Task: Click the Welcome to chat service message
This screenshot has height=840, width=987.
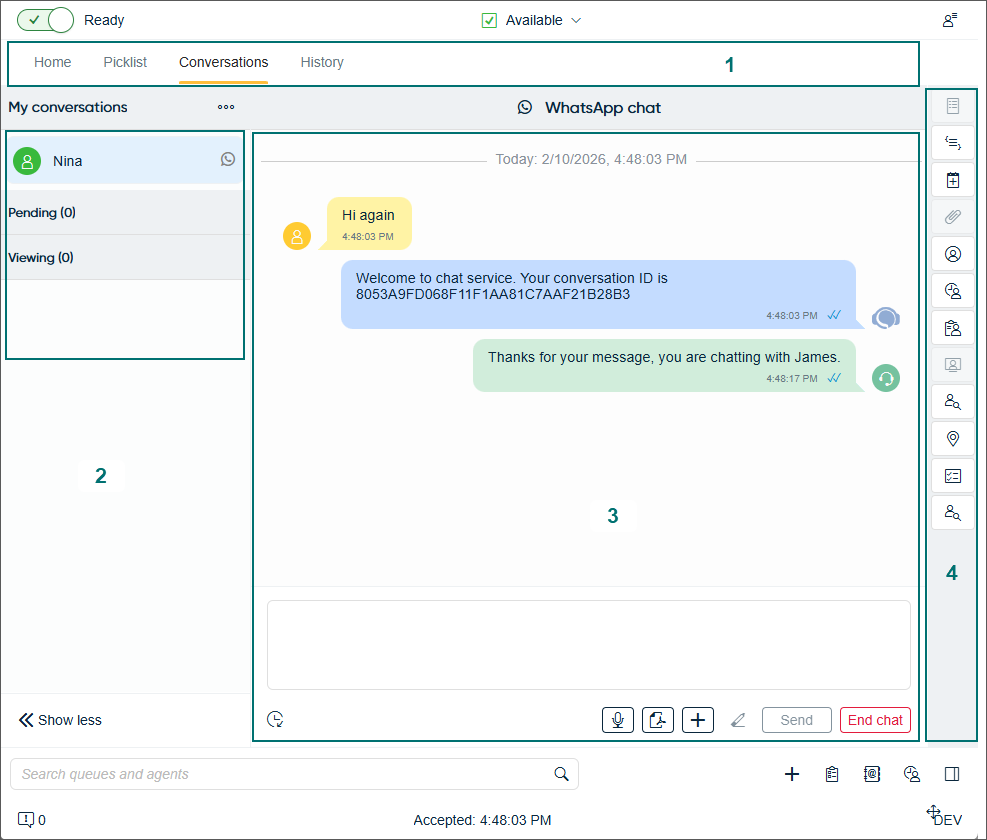Action: point(598,294)
